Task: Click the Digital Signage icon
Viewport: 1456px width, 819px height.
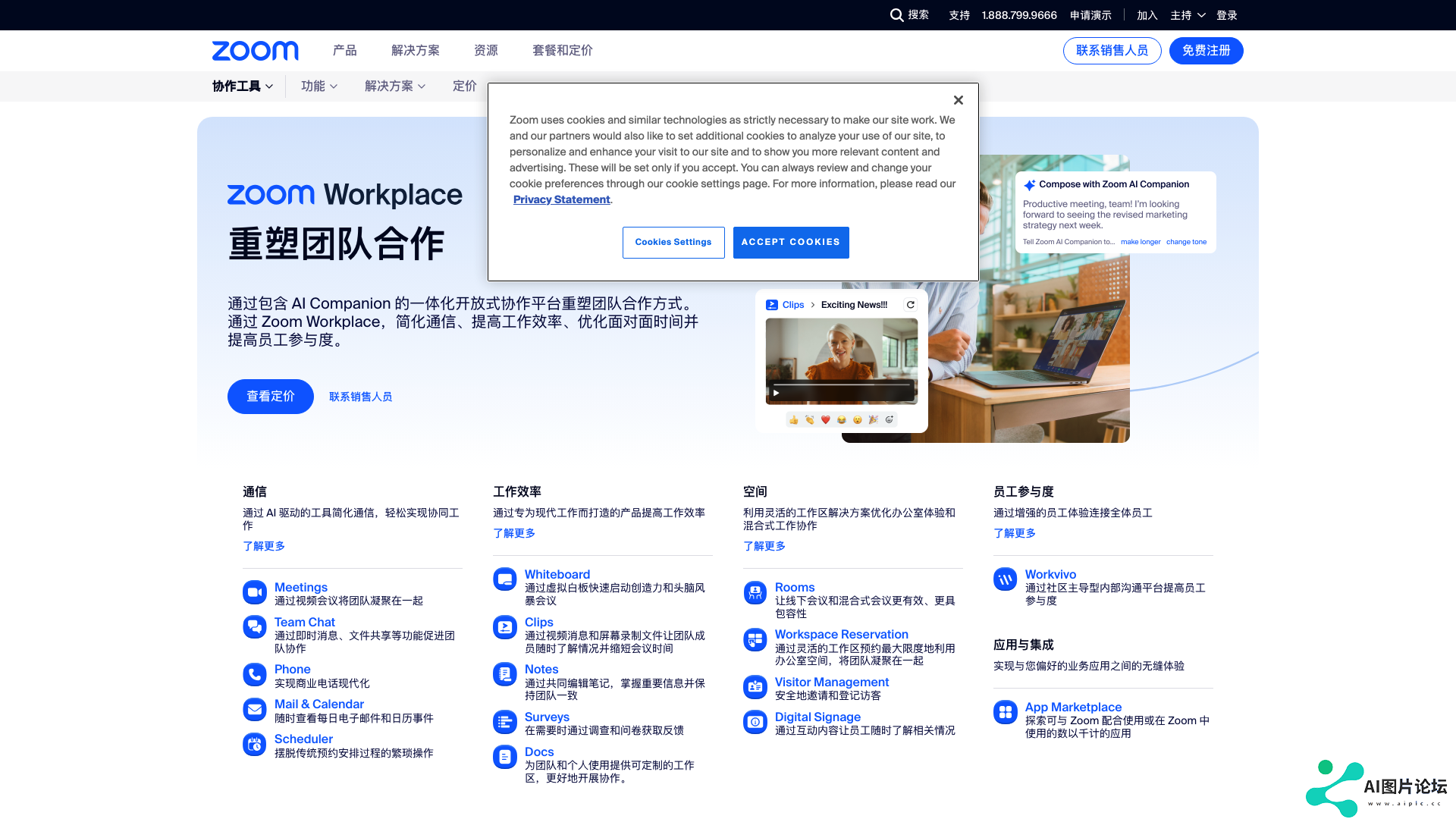Action: tap(755, 722)
